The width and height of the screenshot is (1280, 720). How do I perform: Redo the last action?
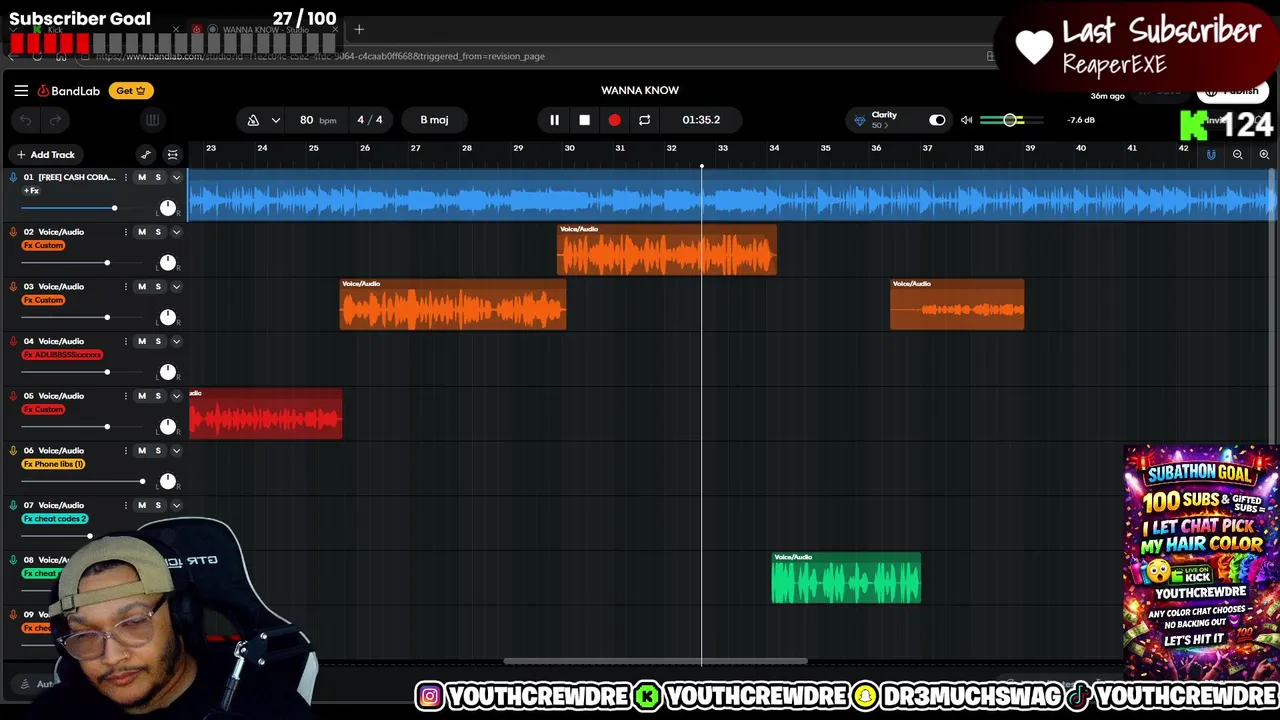55,120
